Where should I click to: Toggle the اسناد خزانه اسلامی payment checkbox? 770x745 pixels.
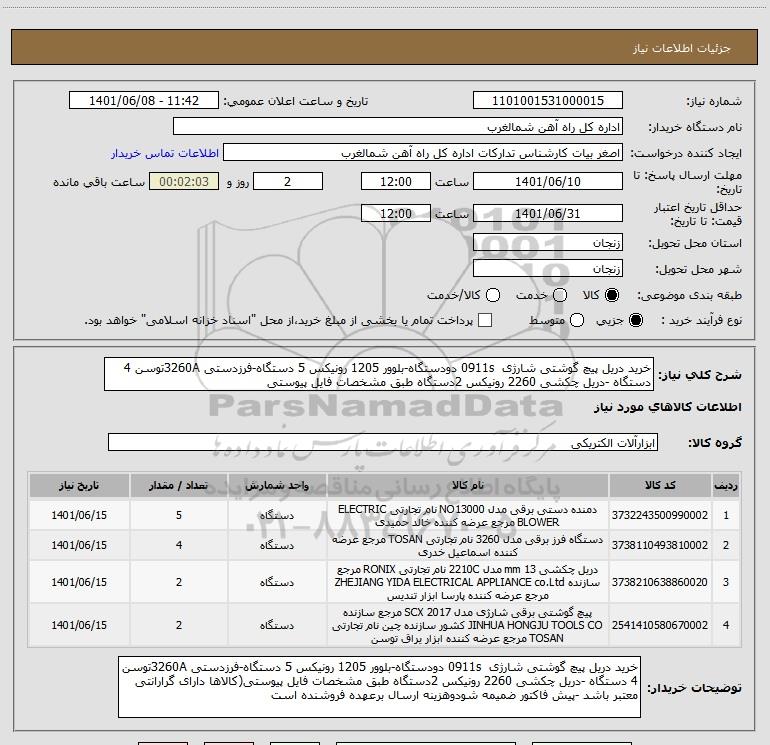click(x=485, y=320)
